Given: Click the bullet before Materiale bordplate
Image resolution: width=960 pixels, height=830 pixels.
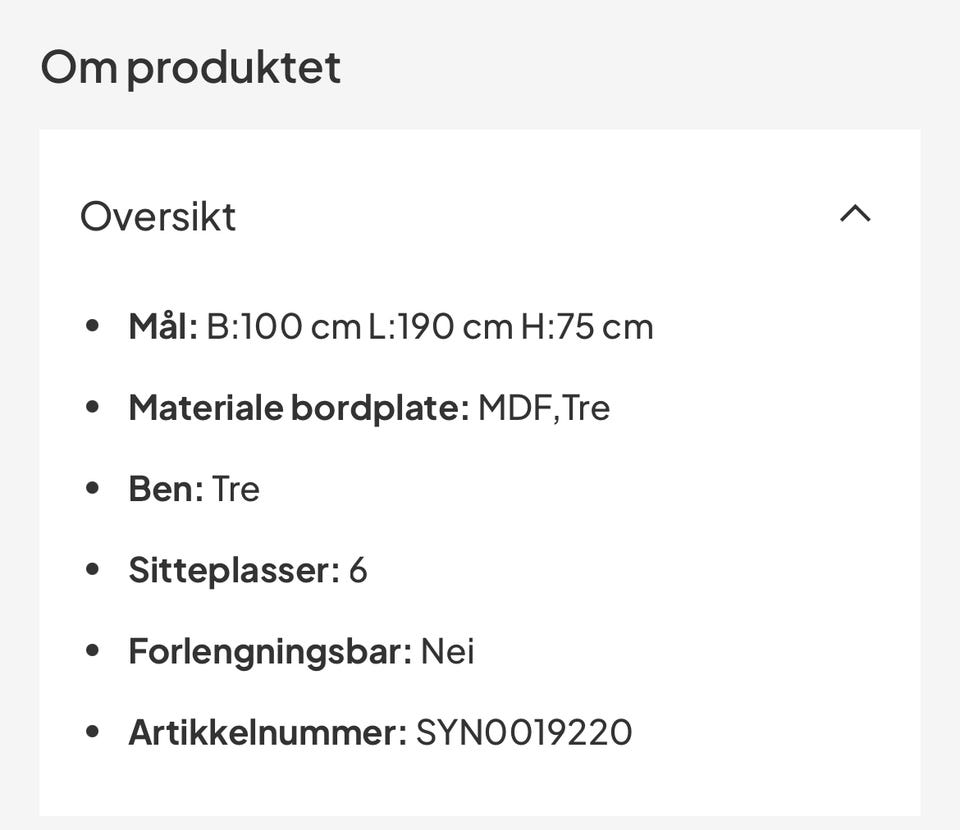Looking at the screenshot, I should (x=93, y=407).
